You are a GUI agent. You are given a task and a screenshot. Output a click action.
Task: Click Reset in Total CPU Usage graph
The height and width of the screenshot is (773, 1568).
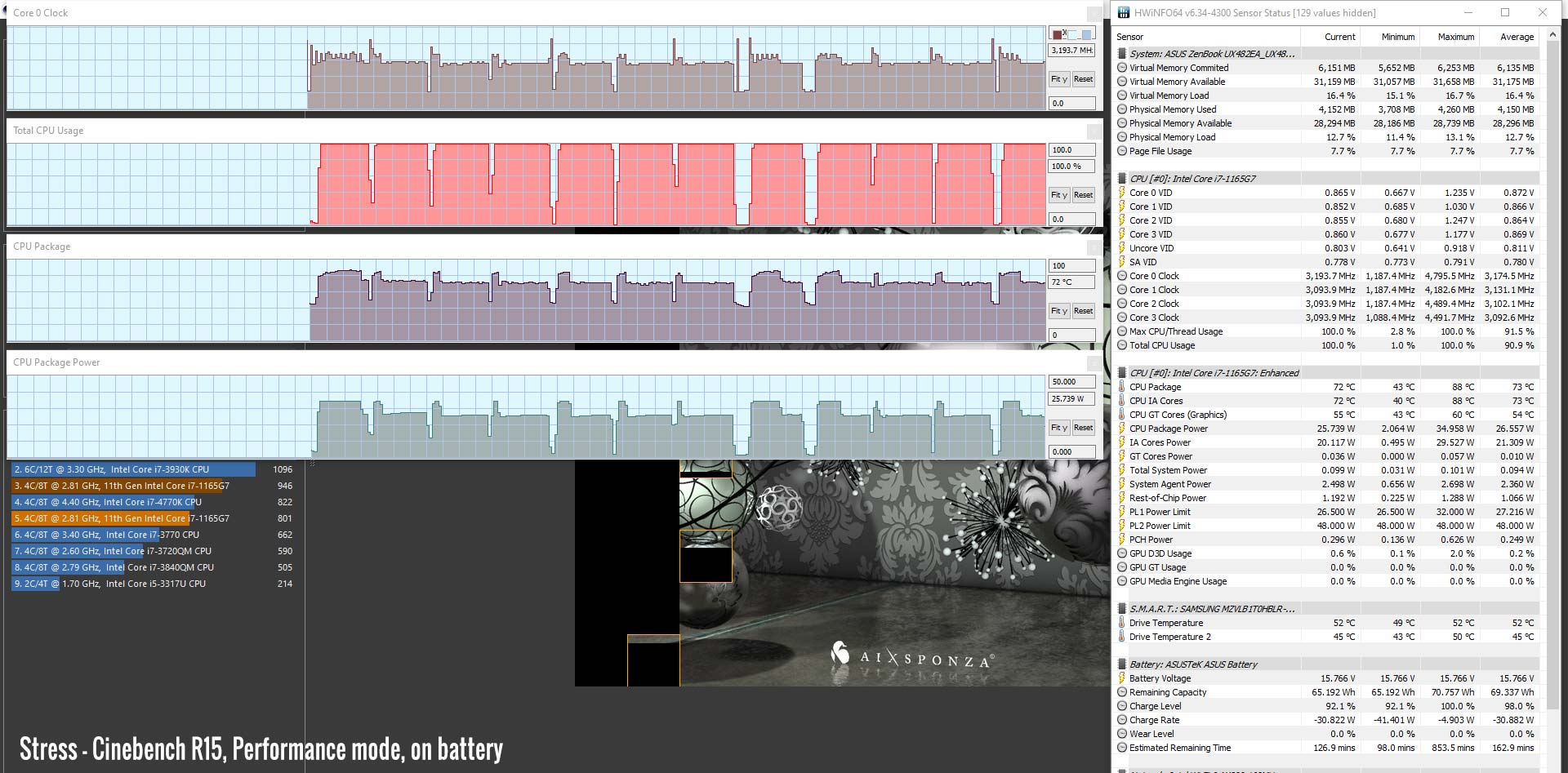click(1083, 195)
